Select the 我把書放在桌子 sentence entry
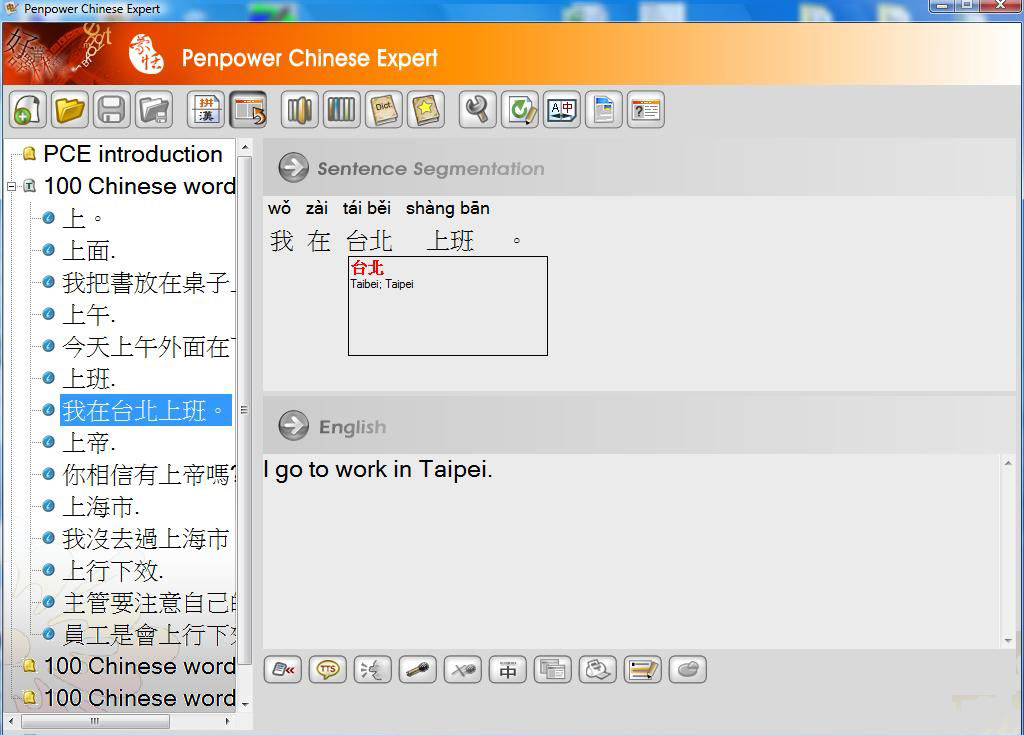The height and width of the screenshot is (735, 1024). [148, 283]
